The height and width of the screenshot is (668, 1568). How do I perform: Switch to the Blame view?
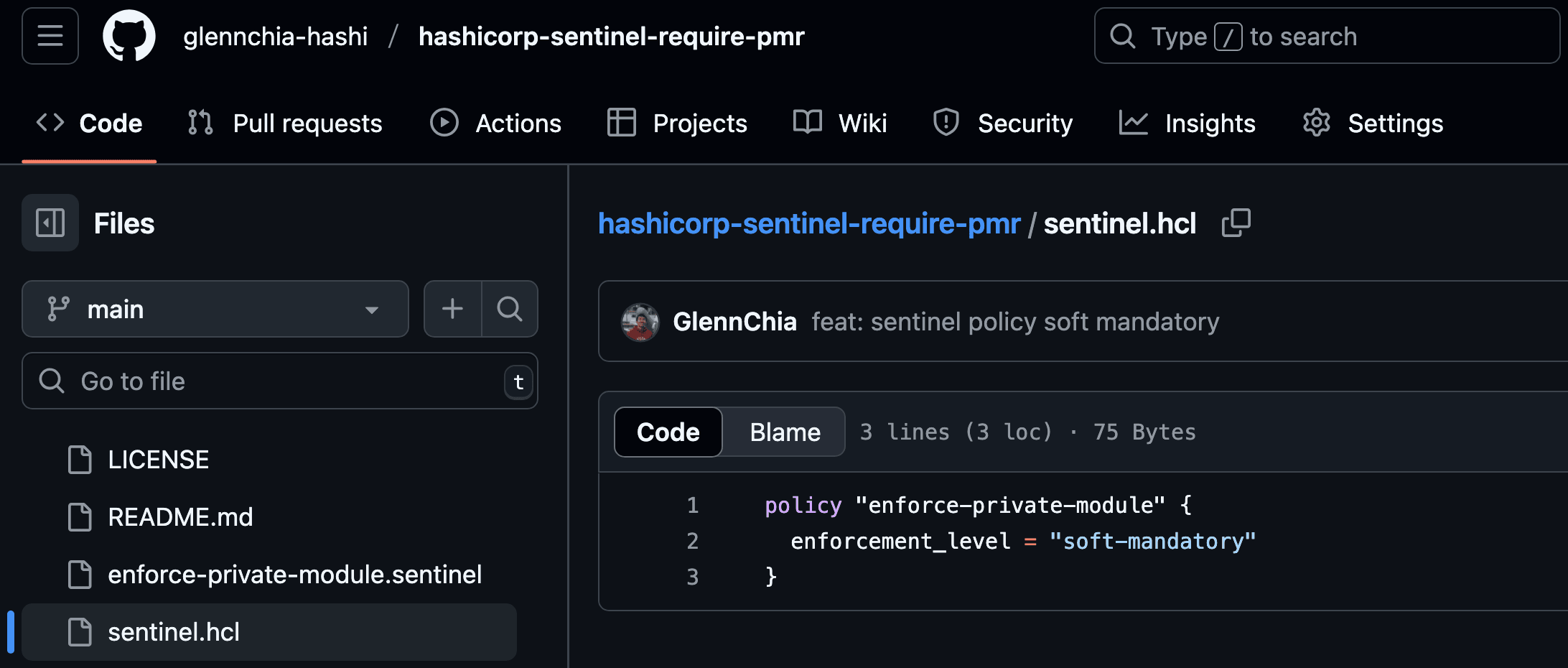point(784,432)
